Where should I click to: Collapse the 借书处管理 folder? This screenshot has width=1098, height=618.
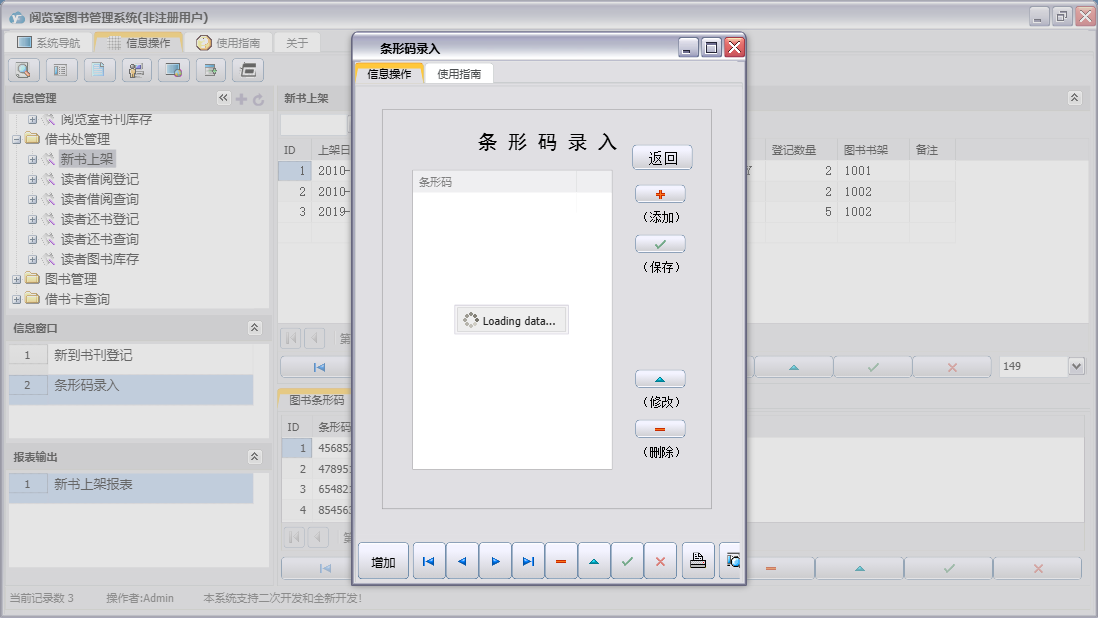coord(16,139)
